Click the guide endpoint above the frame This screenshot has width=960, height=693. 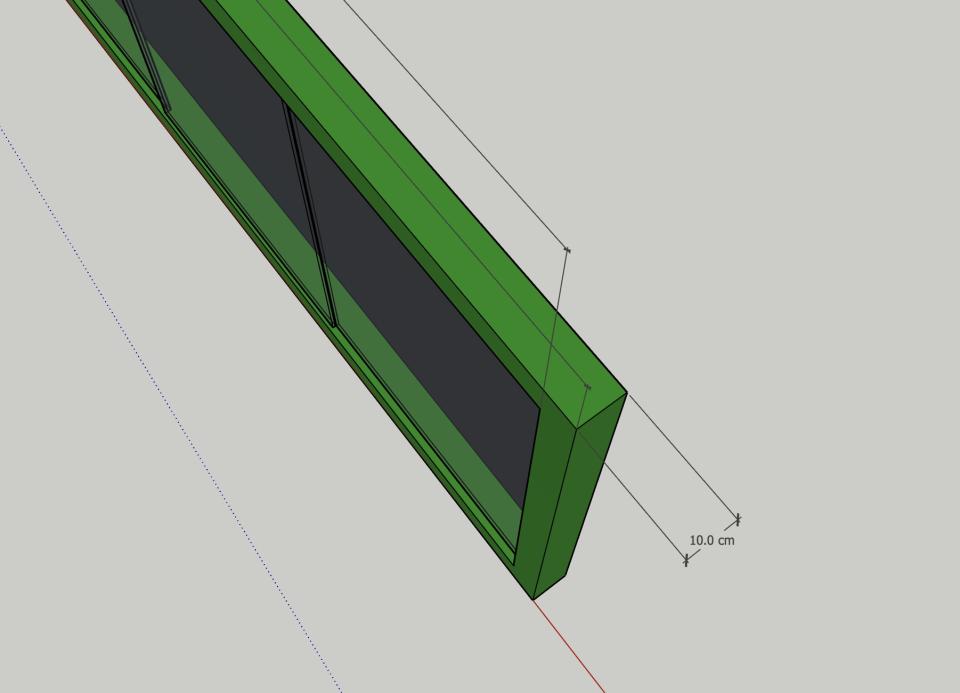click(x=568, y=250)
